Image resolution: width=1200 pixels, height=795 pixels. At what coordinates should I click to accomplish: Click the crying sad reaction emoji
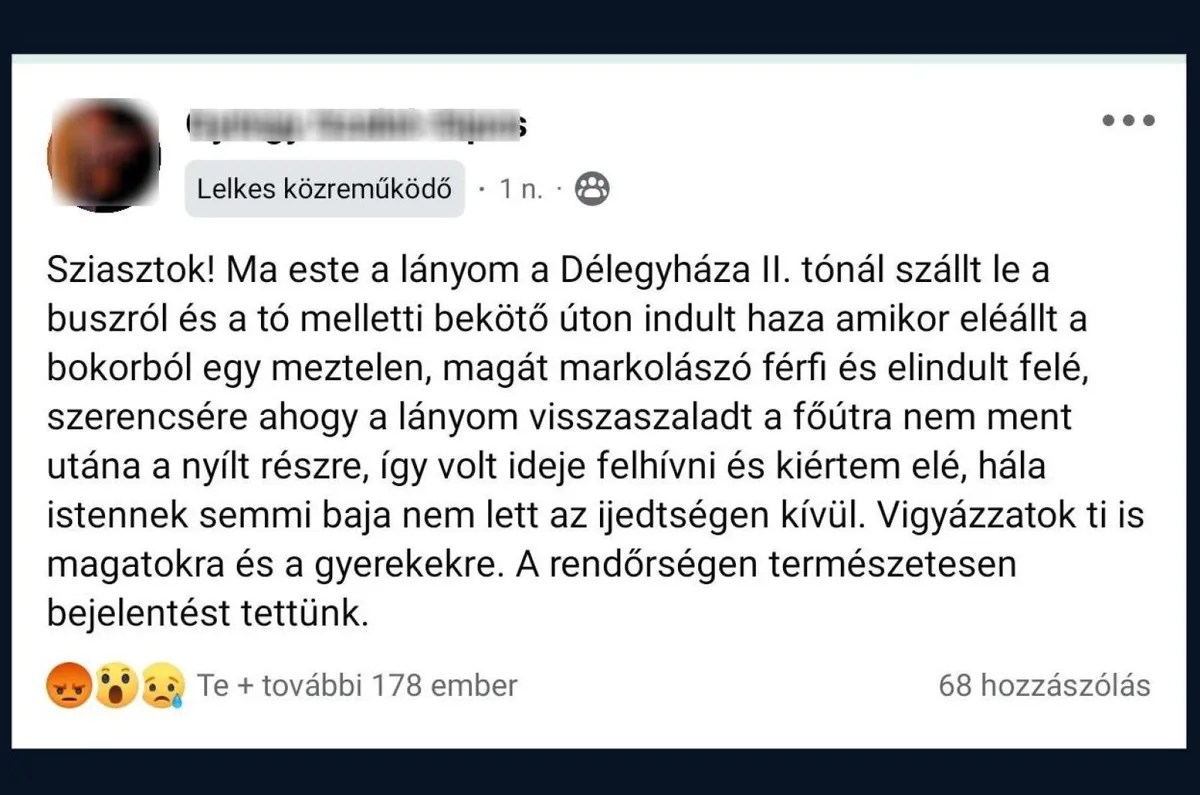pyautogui.click(x=162, y=686)
